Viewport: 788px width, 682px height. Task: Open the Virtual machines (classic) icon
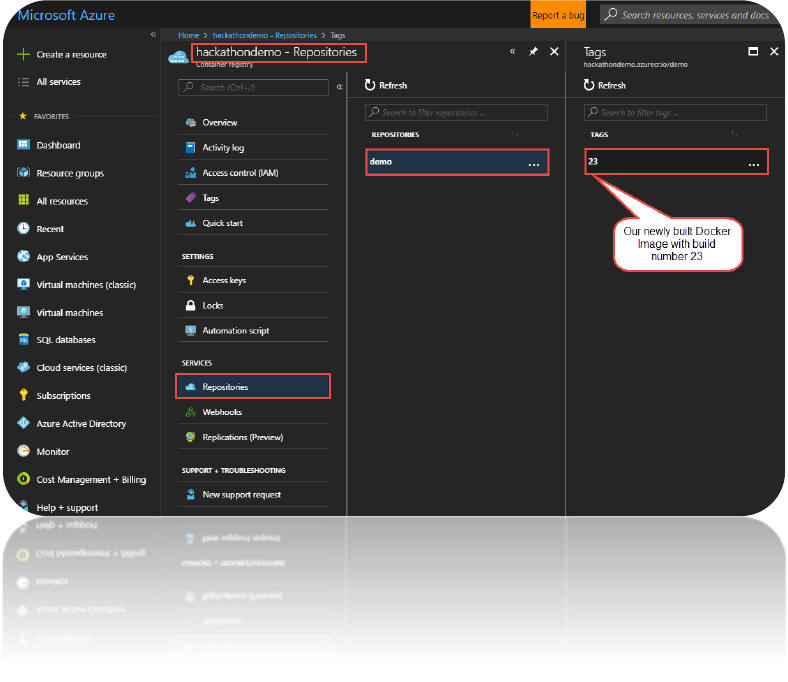(23, 284)
